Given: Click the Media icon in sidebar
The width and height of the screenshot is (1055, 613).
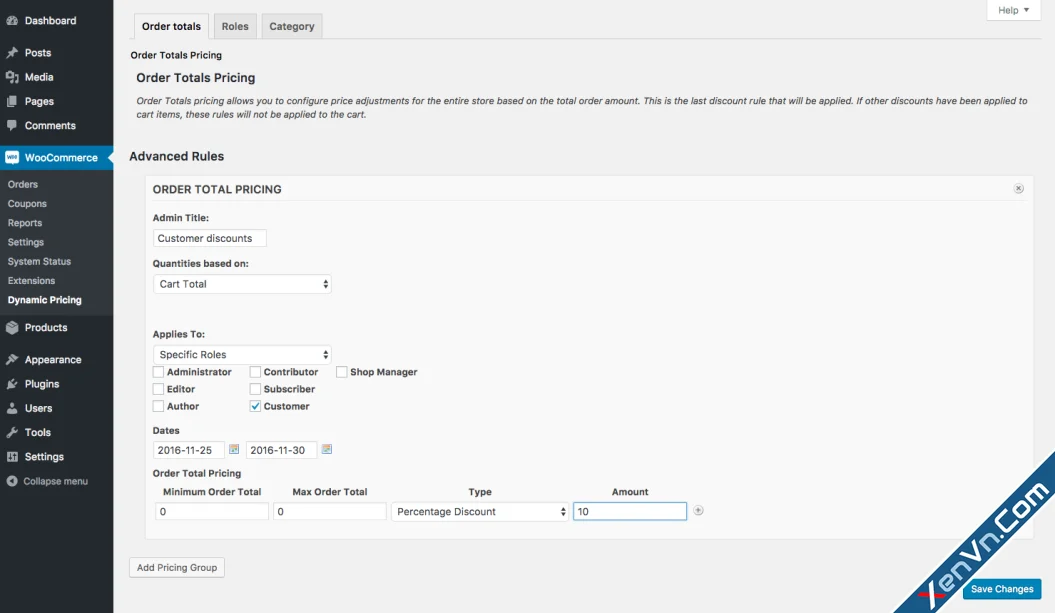Looking at the screenshot, I should click(12, 77).
